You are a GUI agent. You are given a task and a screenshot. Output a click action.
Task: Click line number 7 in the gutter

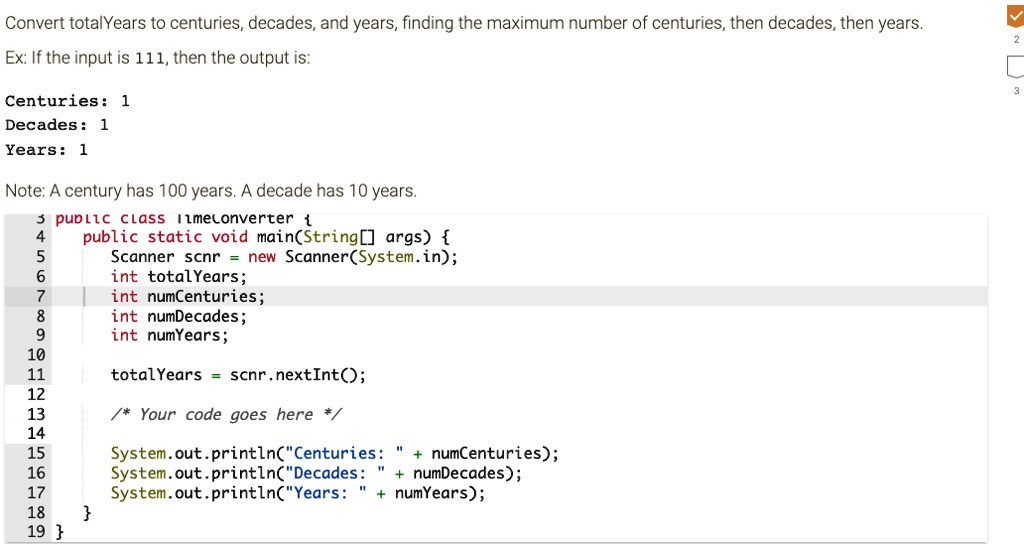pos(41,296)
